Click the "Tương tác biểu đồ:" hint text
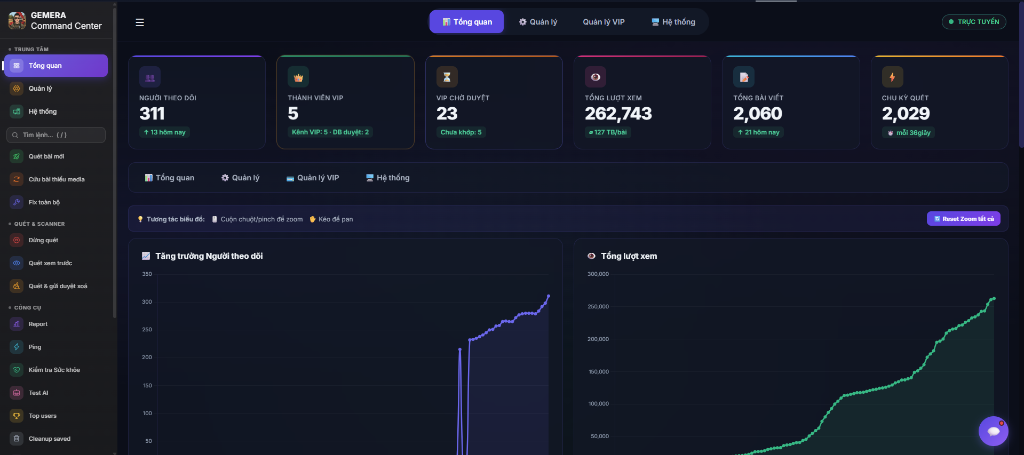 [174, 219]
